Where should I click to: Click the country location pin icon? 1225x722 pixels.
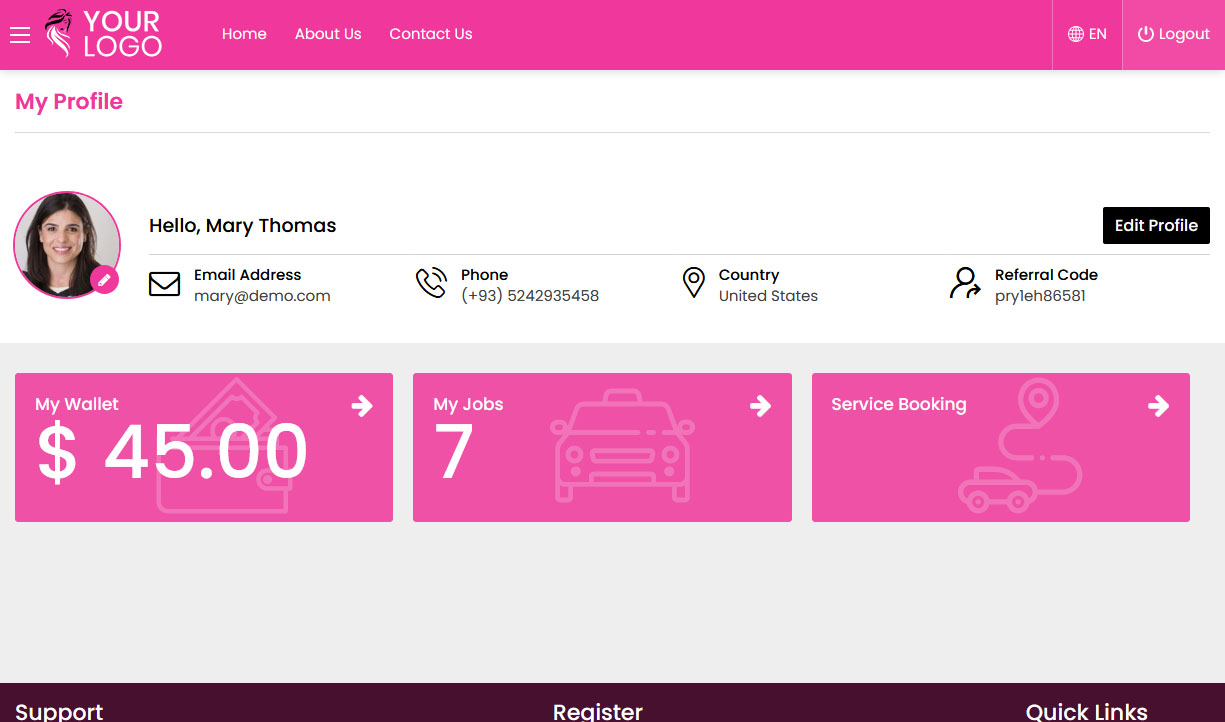point(693,283)
